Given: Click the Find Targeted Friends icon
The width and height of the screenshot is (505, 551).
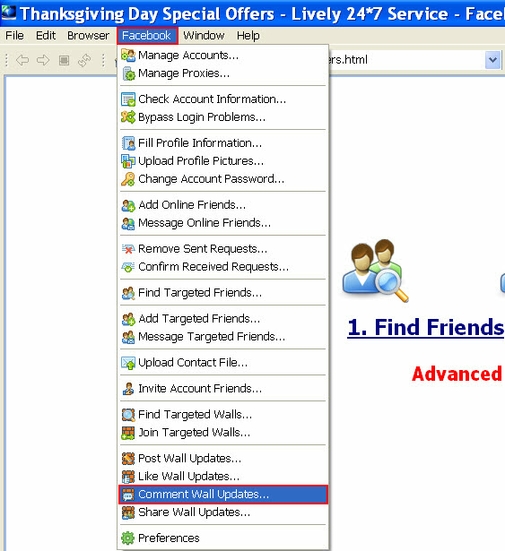Looking at the screenshot, I should (128, 293).
